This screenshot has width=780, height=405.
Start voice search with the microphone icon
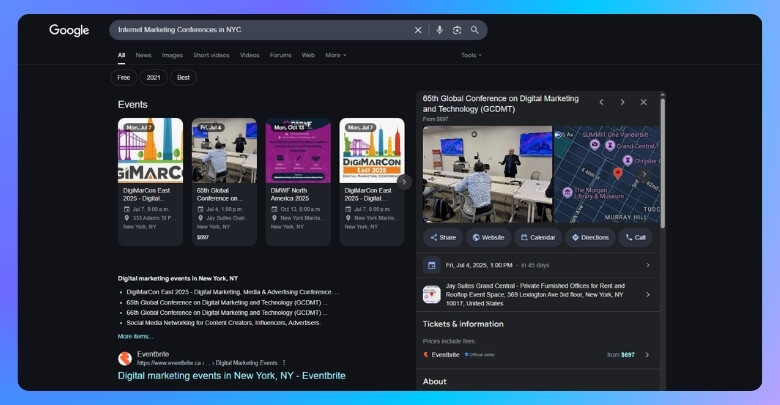click(439, 30)
